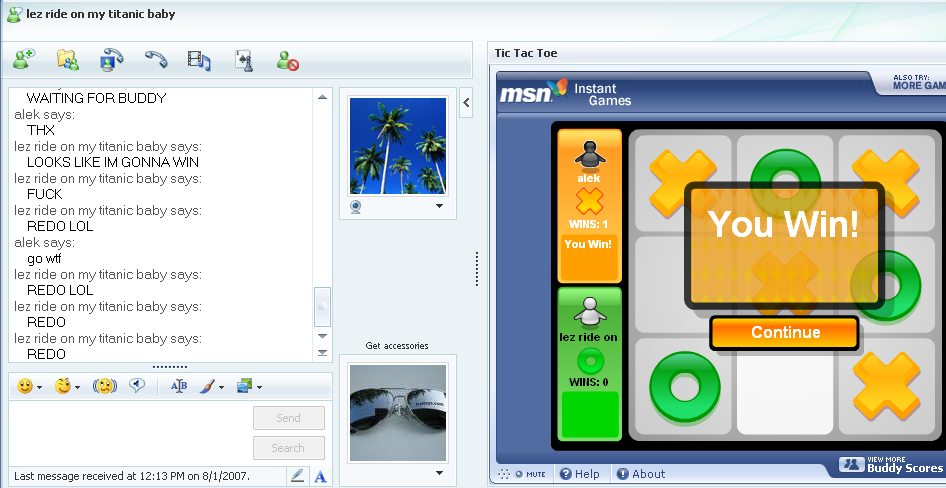Open my display picture options arrow
946x488 pixels.
point(439,474)
